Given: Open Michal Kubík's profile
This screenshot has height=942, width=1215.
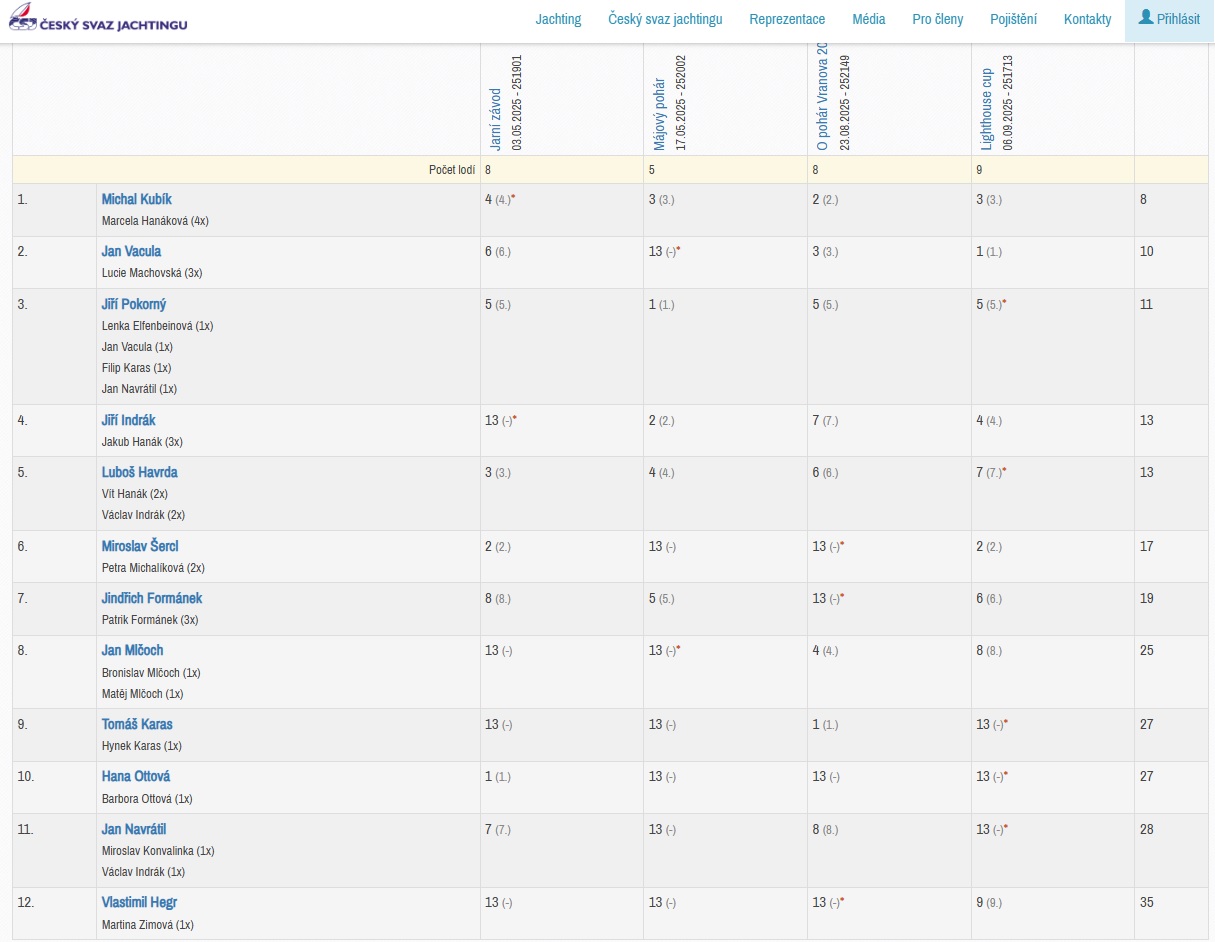Looking at the screenshot, I should (136, 199).
